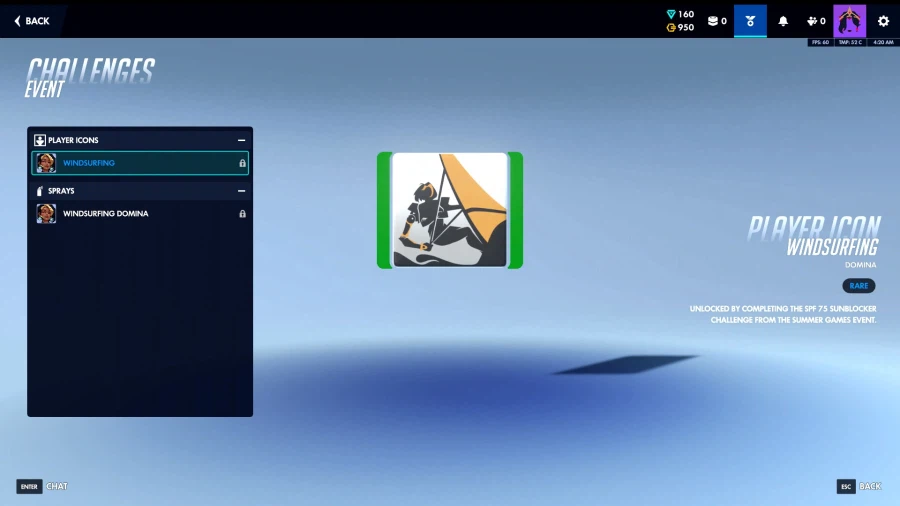Click the Windsurfing row portrait thumbnail
900x506 pixels.
pos(46,163)
